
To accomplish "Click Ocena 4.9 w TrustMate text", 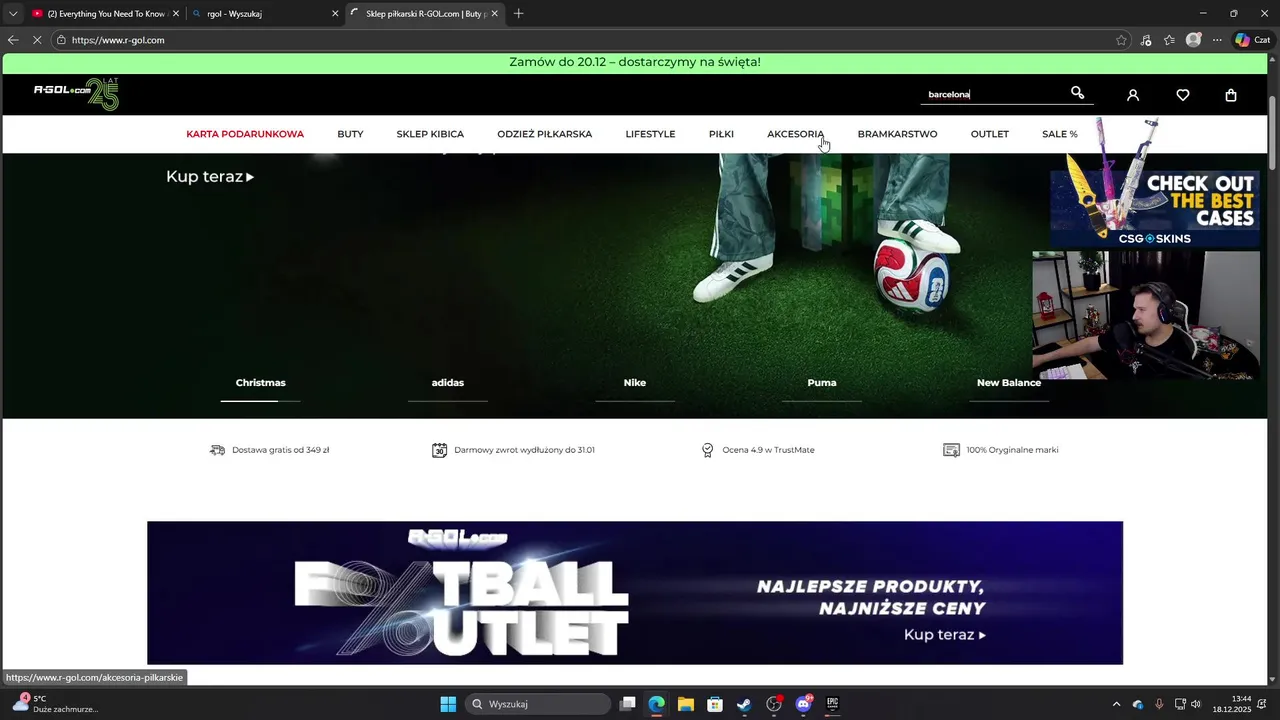I will tap(768, 450).
